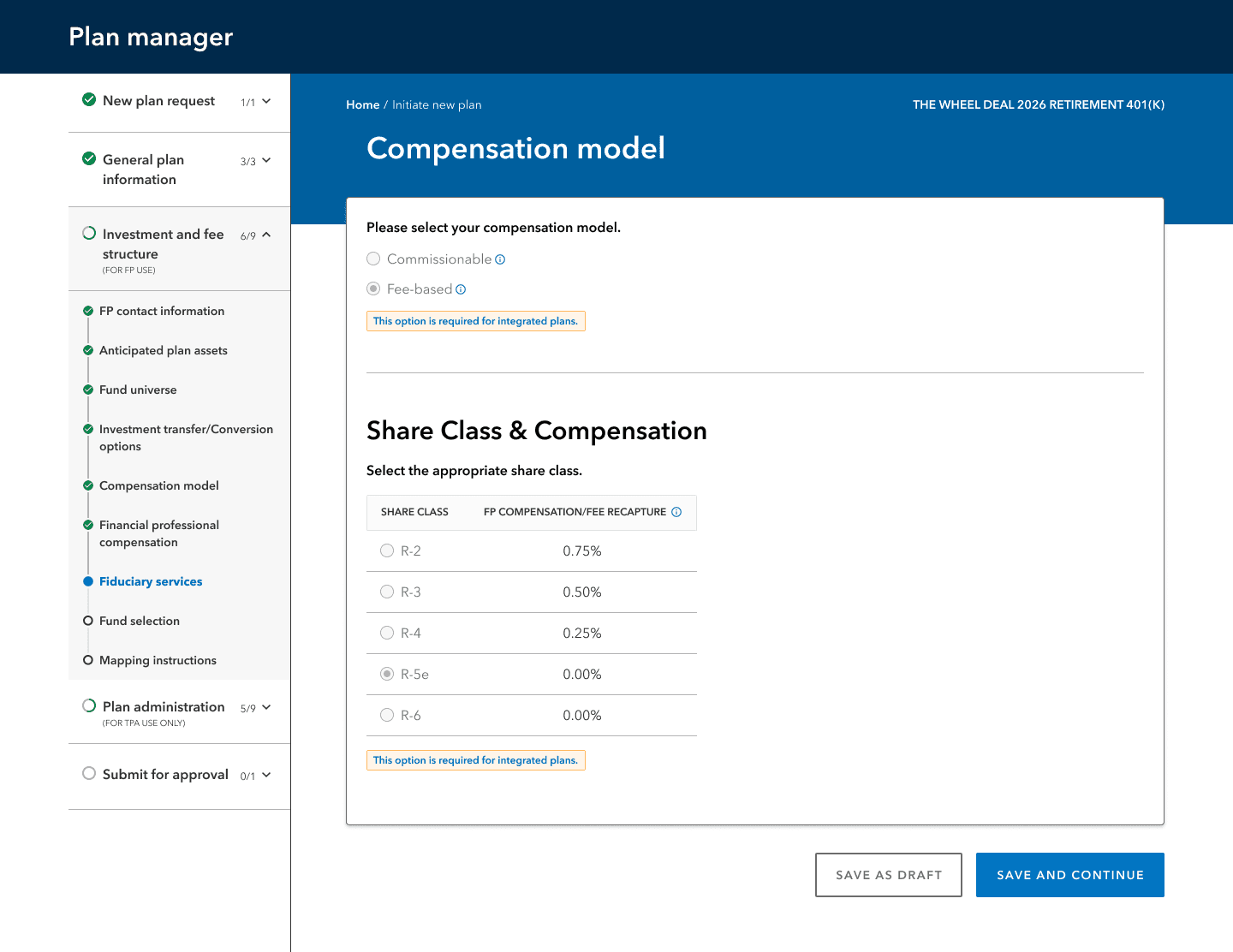Click the hollow circle beside Fund selection
Screen dimensions: 1233x952
(x=88, y=621)
